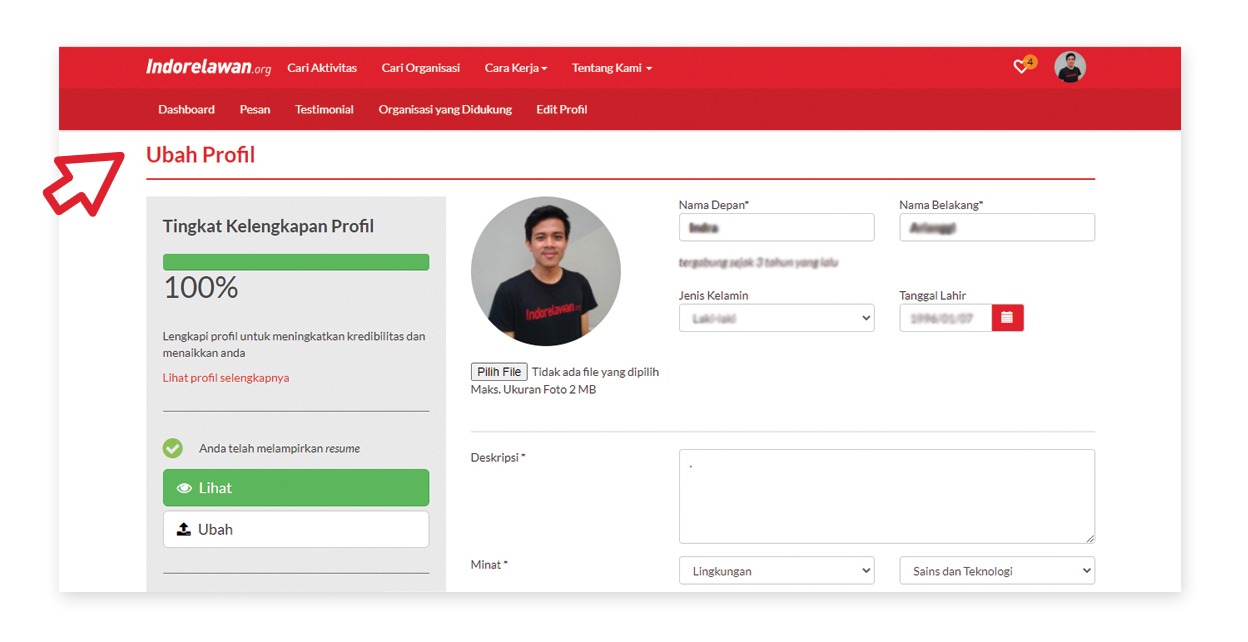Click the green resume checkmark icon

(173, 448)
